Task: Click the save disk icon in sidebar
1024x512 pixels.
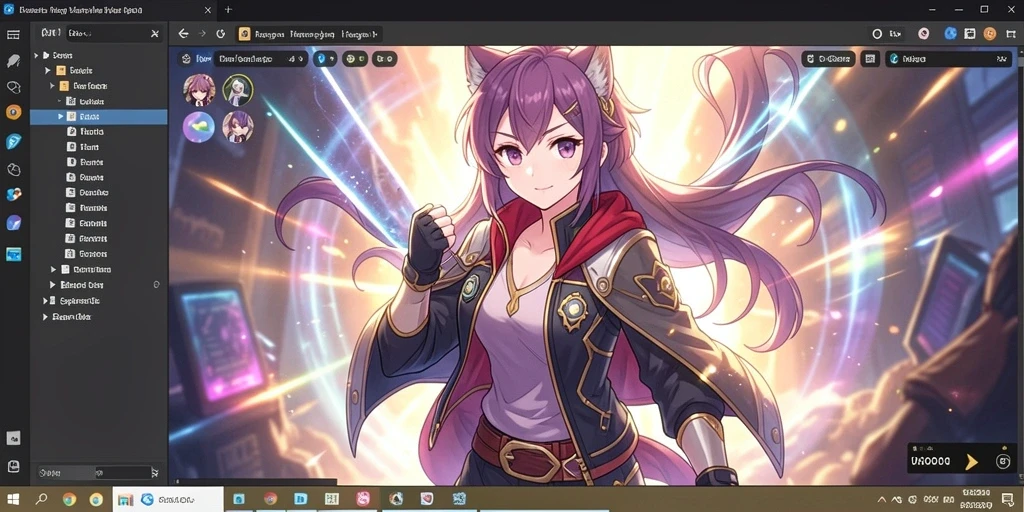Action: 13,466
